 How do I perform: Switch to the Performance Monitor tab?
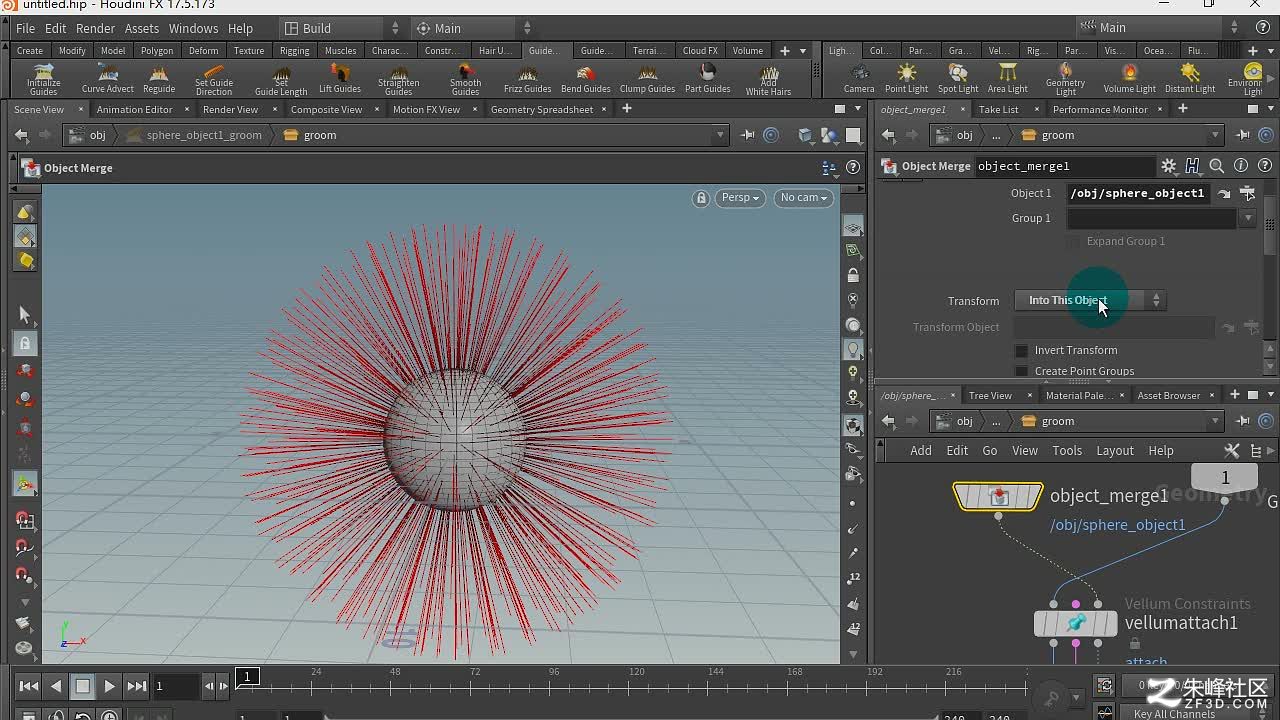click(1100, 109)
